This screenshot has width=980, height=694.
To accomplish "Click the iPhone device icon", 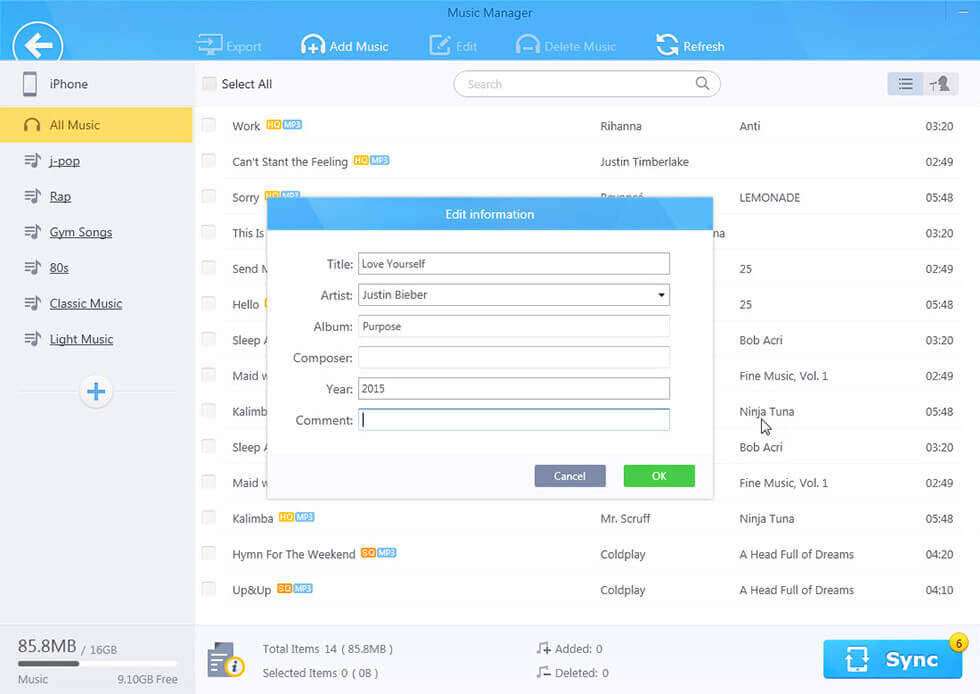I will click(x=29, y=84).
